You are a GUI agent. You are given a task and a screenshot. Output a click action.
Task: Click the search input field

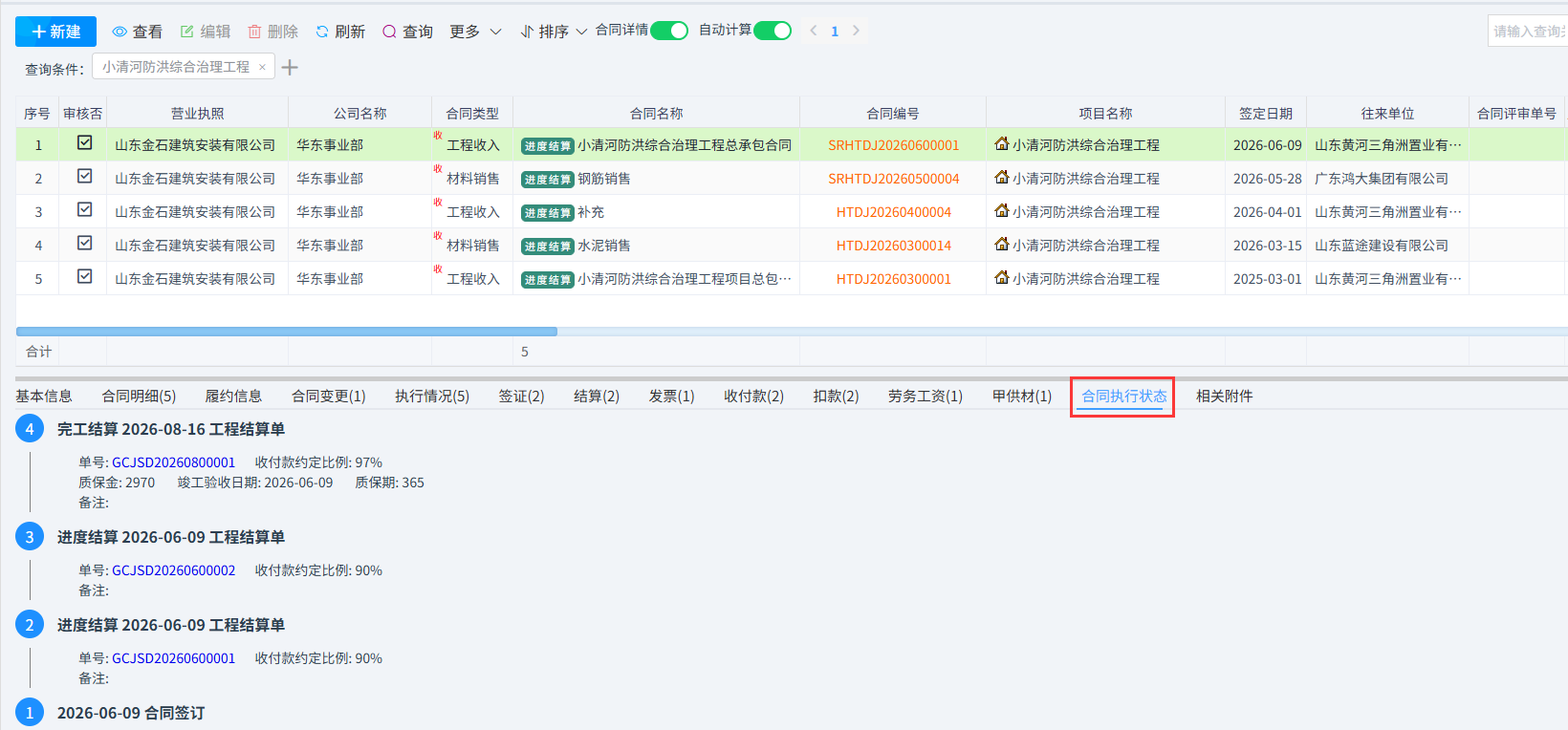tap(1528, 31)
